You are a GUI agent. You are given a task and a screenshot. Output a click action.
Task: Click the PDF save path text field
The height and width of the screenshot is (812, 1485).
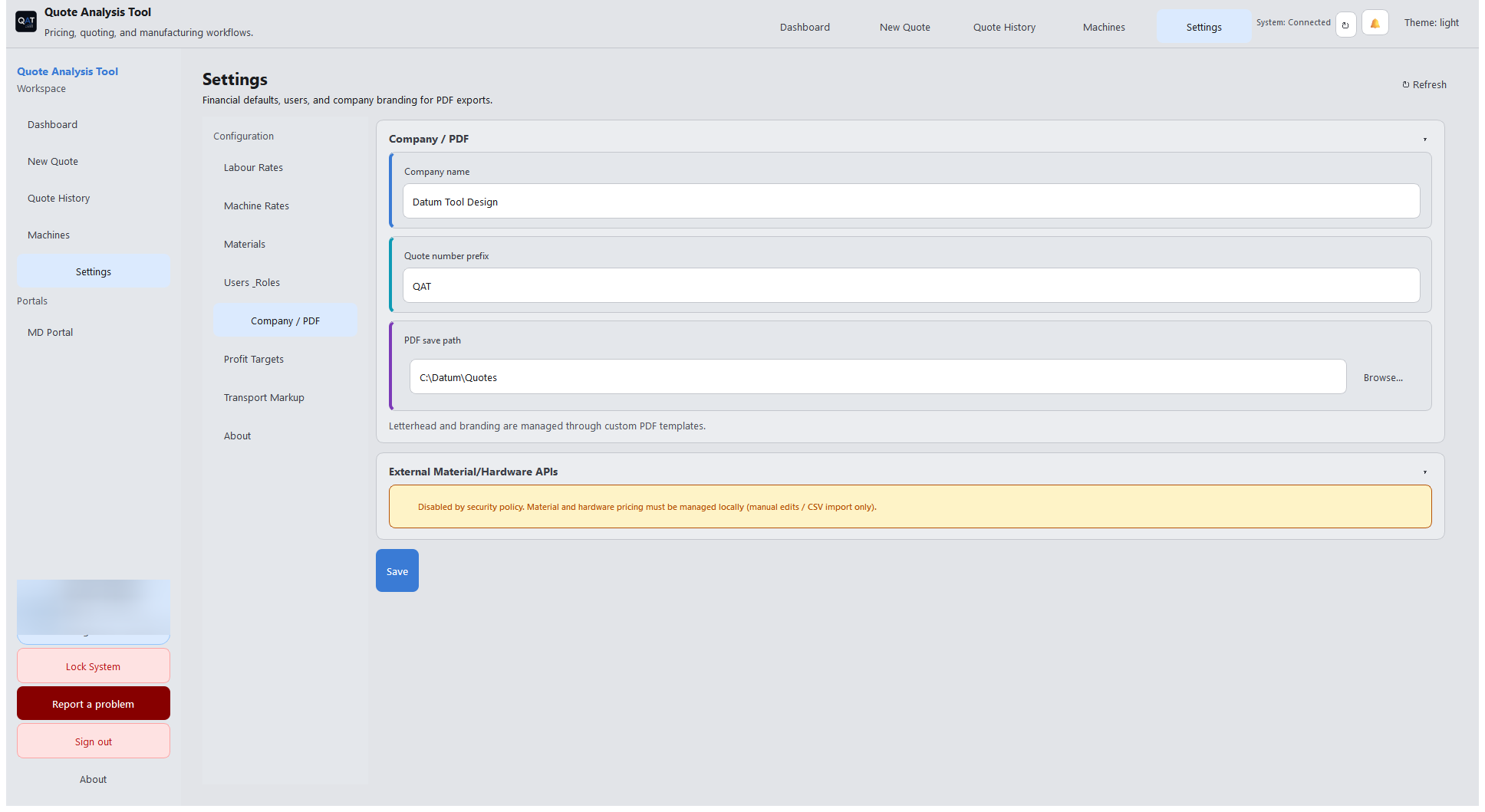(877, 377)
